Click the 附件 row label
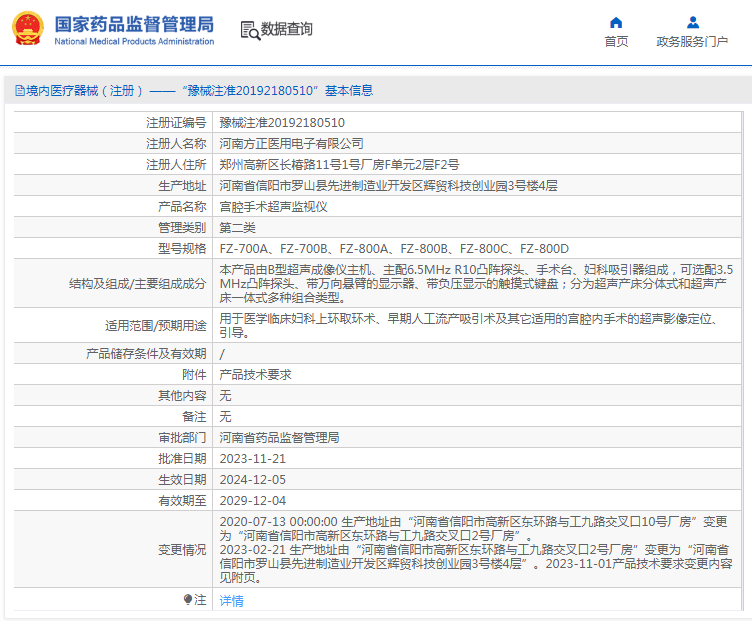The width and height of the screenshot is (752, 621). coord(194,375)
